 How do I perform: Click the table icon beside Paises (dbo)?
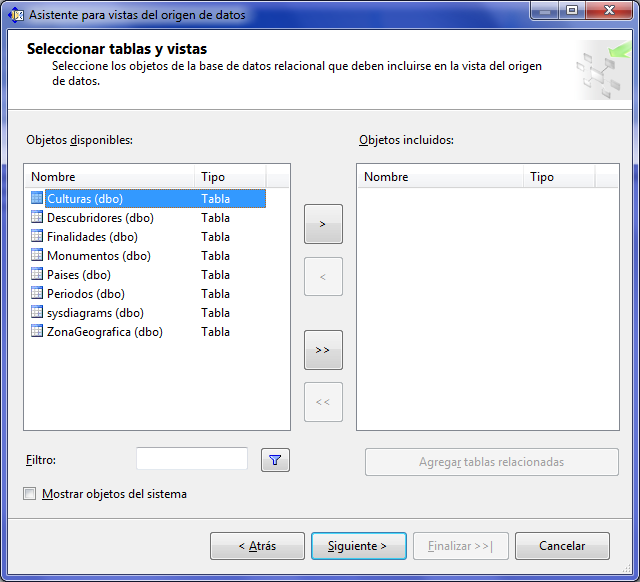pyautogui.click(x=37, y=274)
